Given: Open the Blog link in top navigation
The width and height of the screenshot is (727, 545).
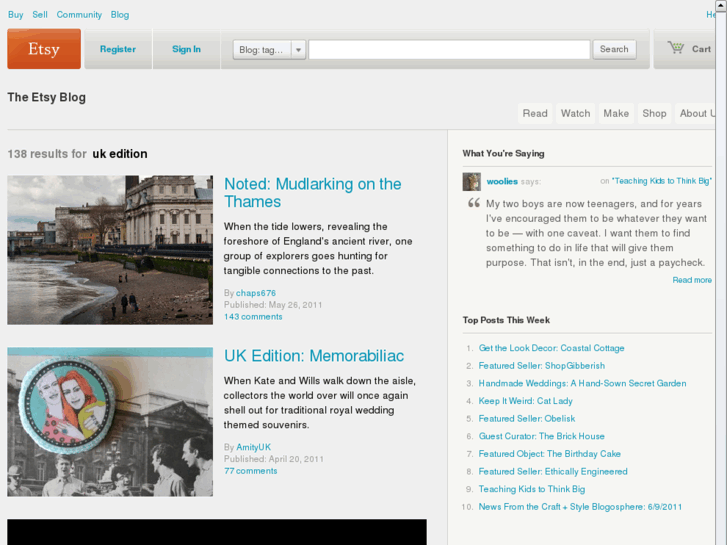Looking at the screenshot, I should point(120,15).
